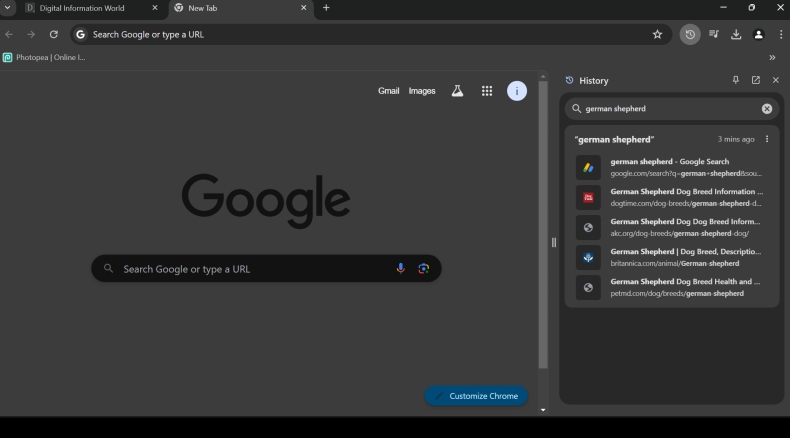Toggle the History side panel toolbar button
Viewport: 790px width, 438px height.
point(690,34)
